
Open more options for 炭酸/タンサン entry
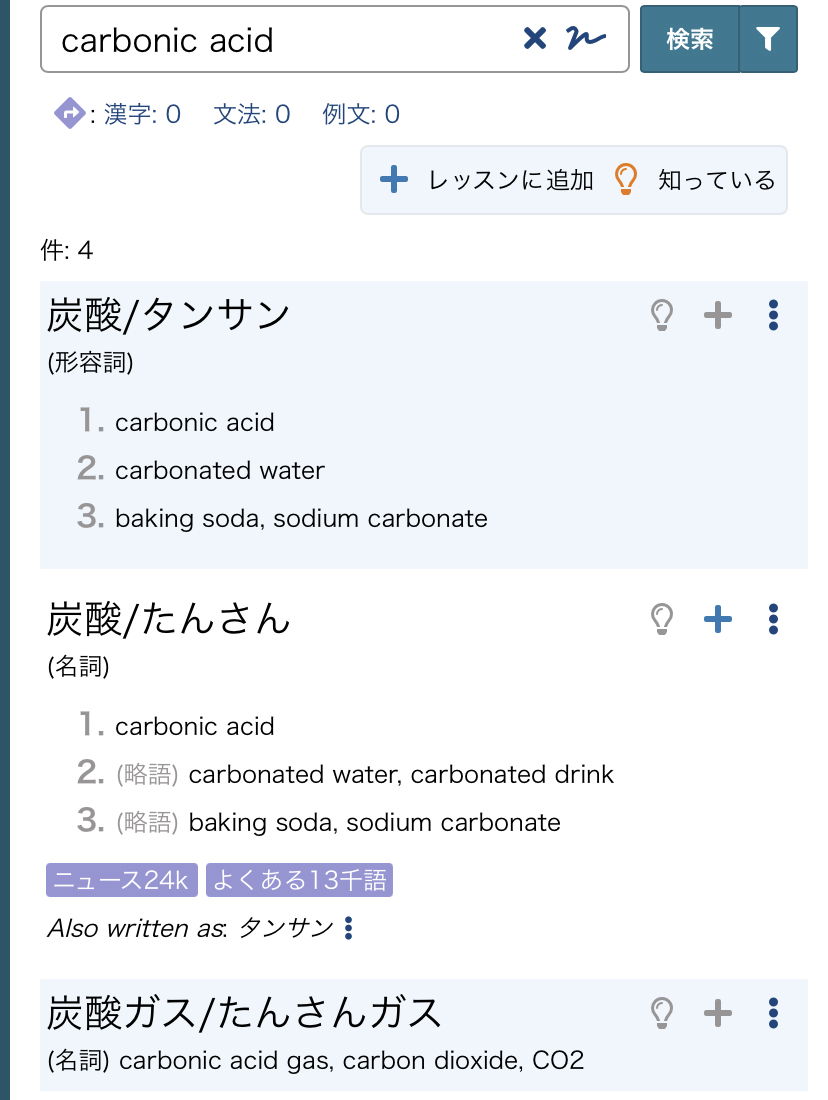click(773, 315)
